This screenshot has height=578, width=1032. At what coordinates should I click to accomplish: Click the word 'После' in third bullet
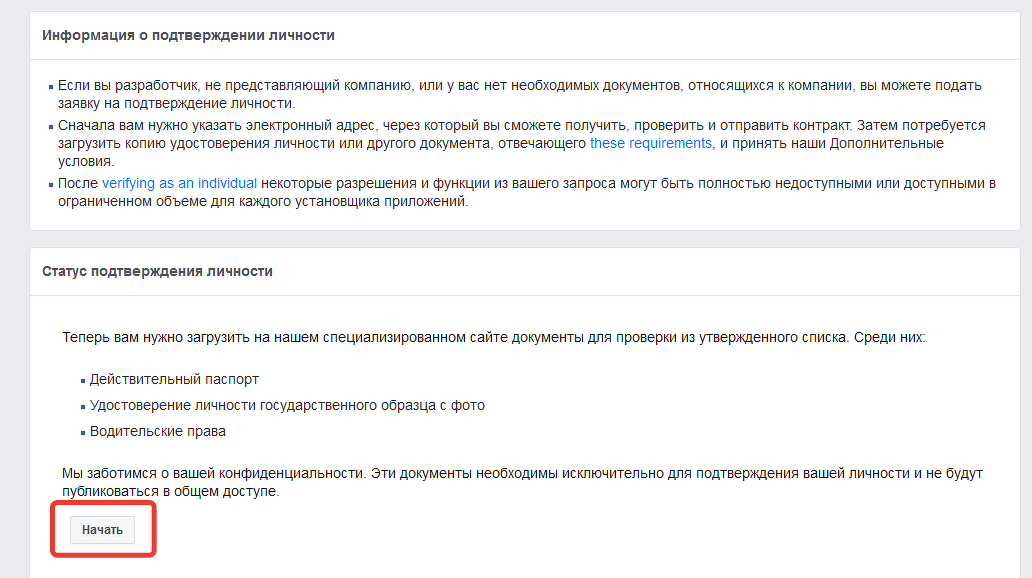coord(78,183)
